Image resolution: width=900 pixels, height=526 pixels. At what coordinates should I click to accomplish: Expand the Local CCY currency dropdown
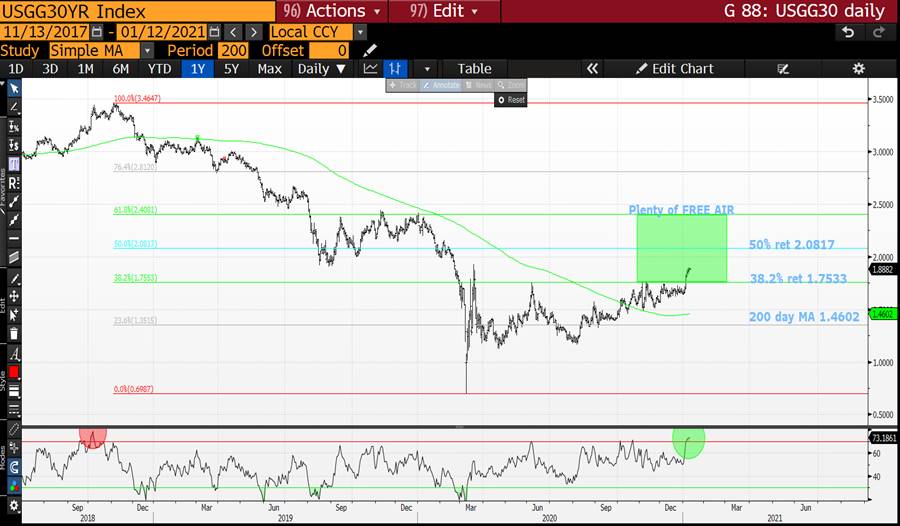pos(360,32)
